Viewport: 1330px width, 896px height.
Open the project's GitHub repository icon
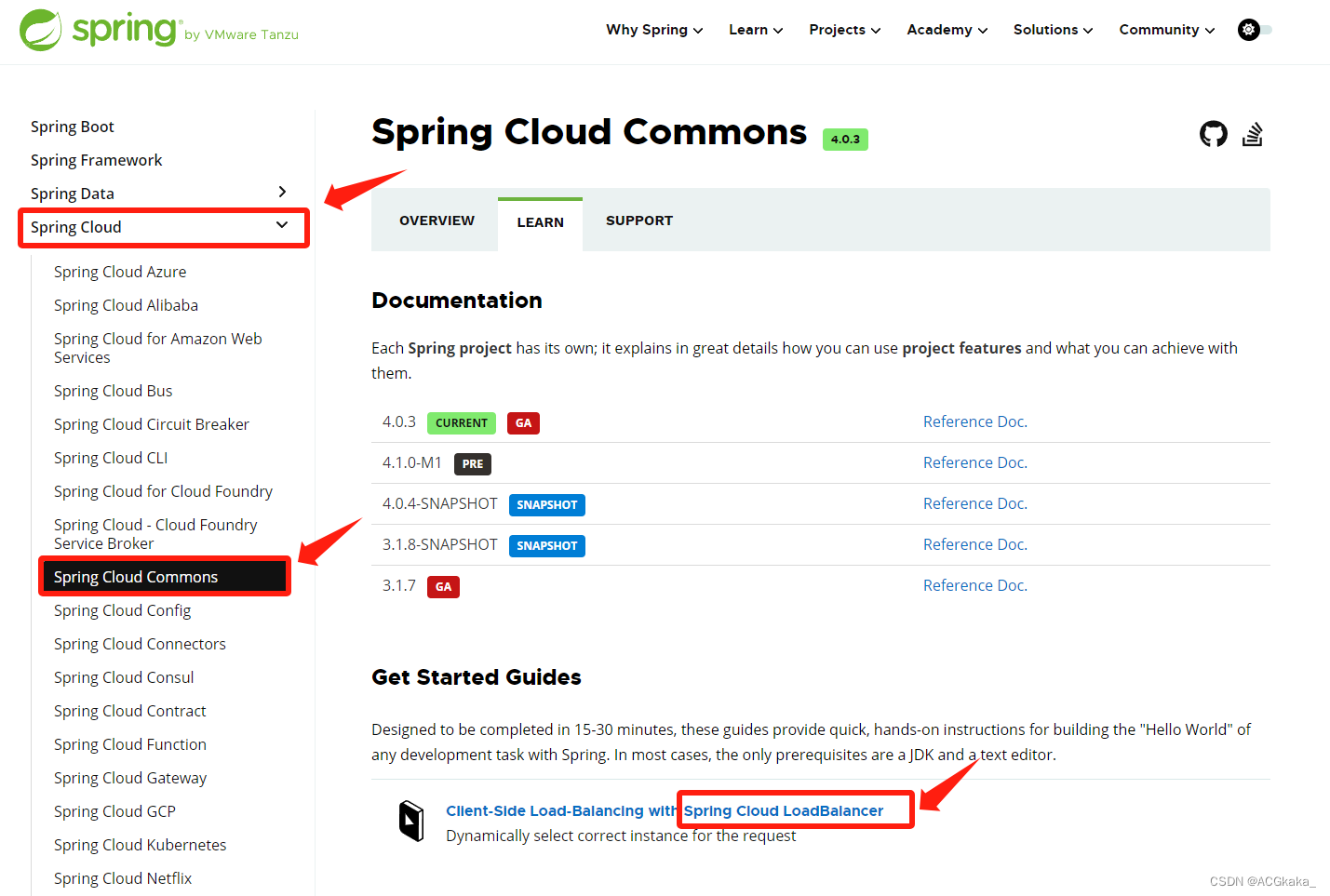pyautogui.click(x=1213, y=134)
